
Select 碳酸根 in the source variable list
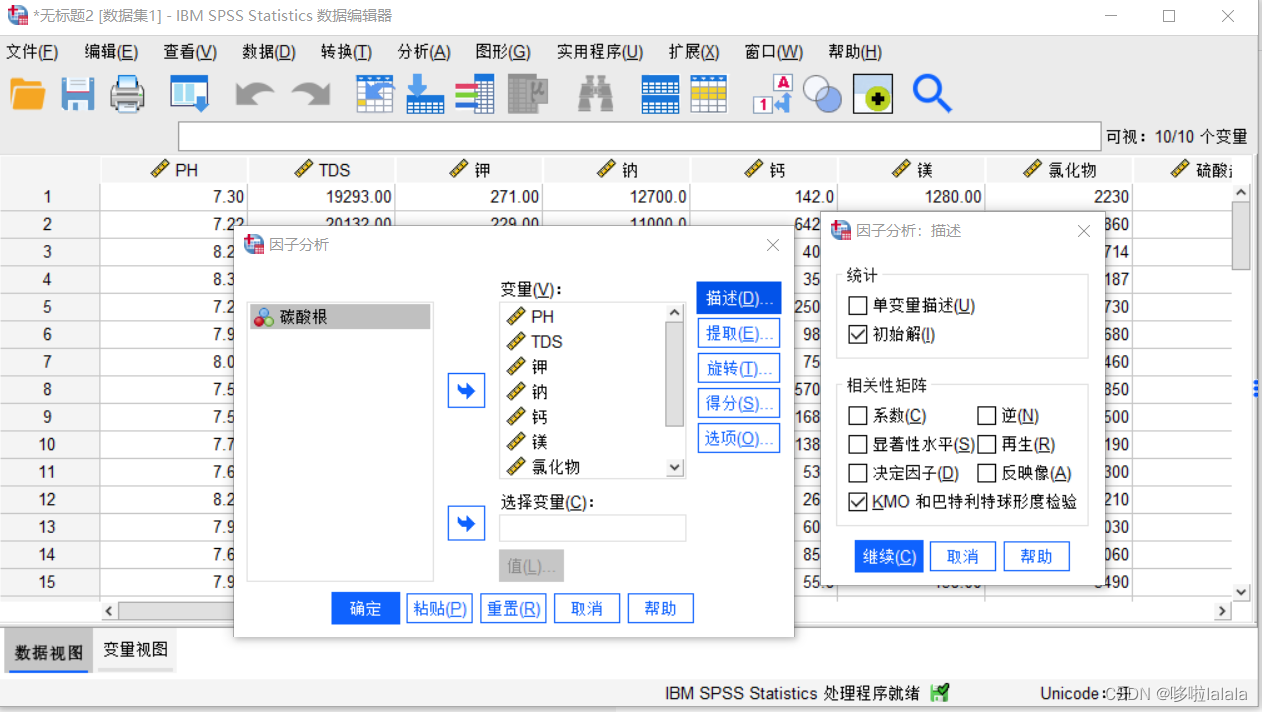(x=340, y=317)
